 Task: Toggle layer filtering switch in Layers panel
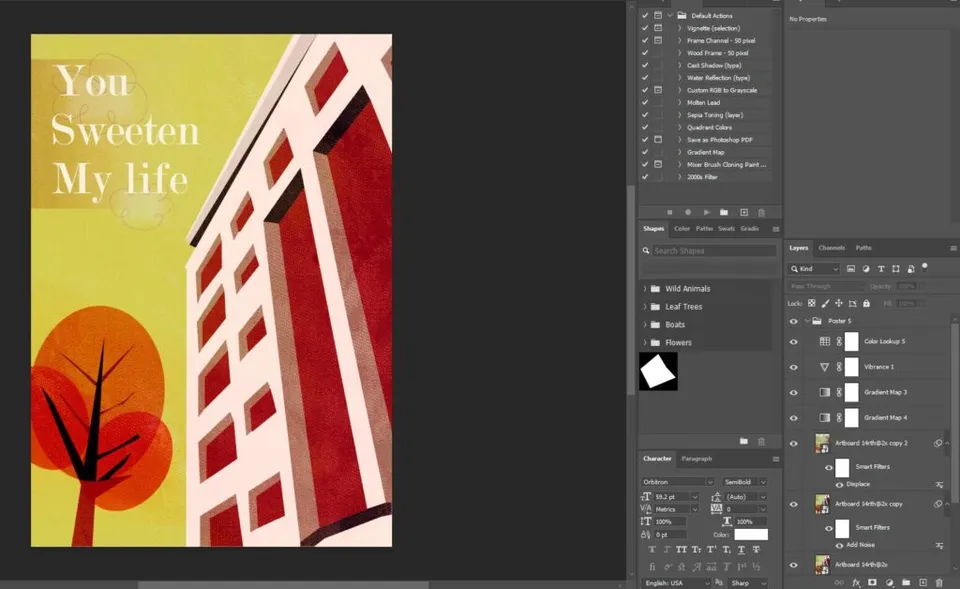pos(924,266)
